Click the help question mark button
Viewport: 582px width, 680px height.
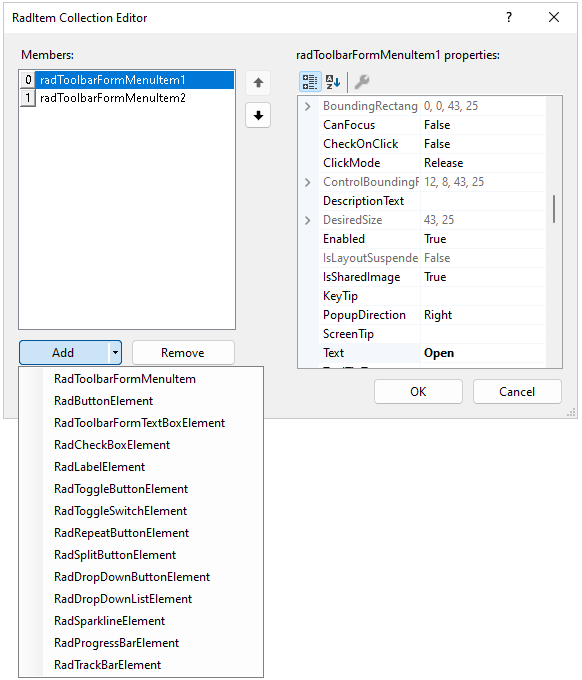509,17
